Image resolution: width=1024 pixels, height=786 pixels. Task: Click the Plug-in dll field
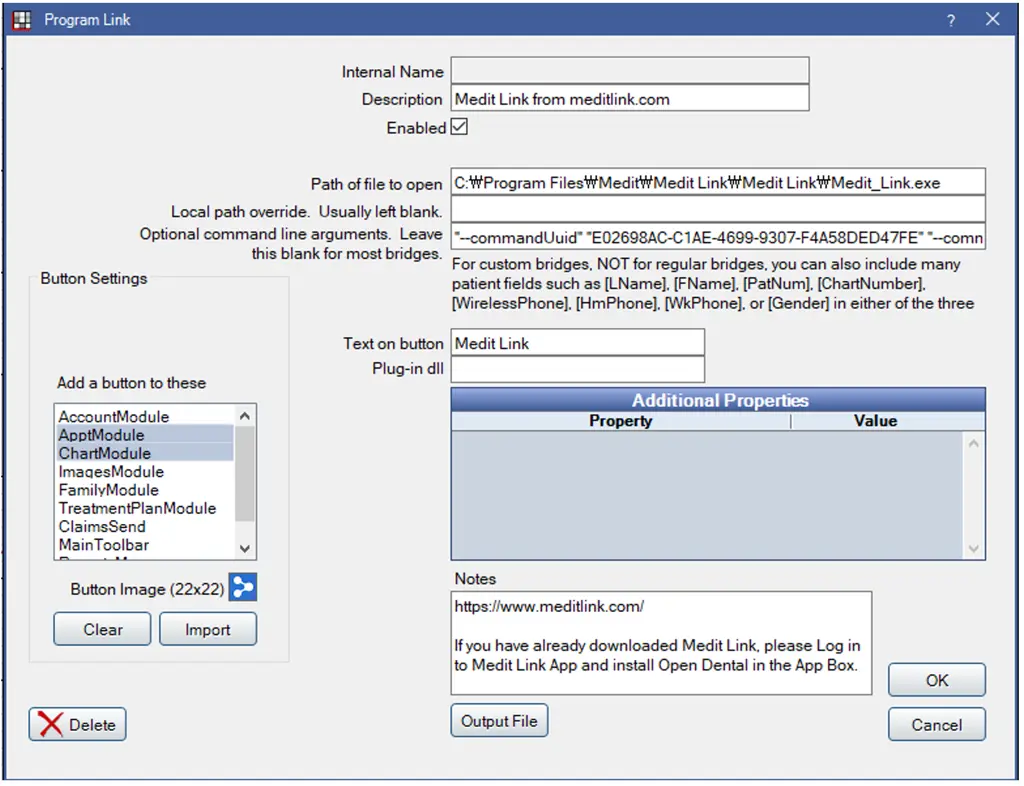577,369
